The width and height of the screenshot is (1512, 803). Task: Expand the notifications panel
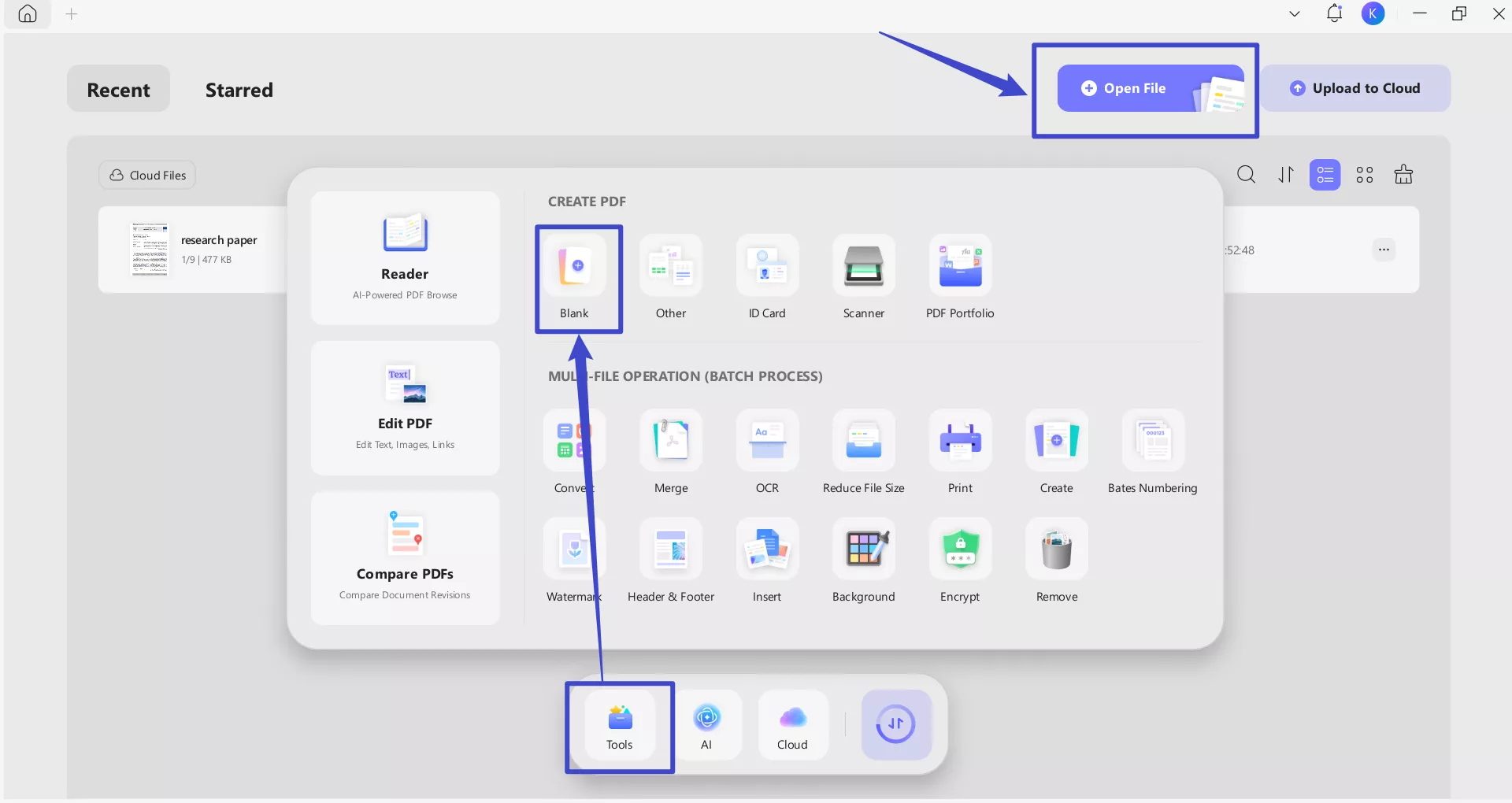(x=1334, y=13)
